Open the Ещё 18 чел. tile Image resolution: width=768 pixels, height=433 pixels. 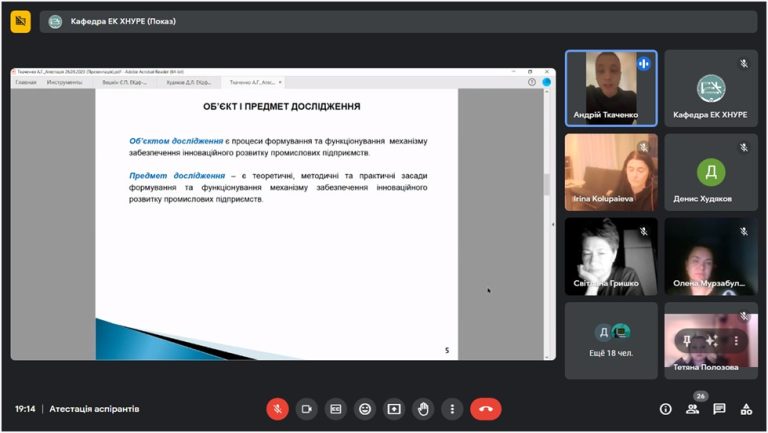[611, 340]
